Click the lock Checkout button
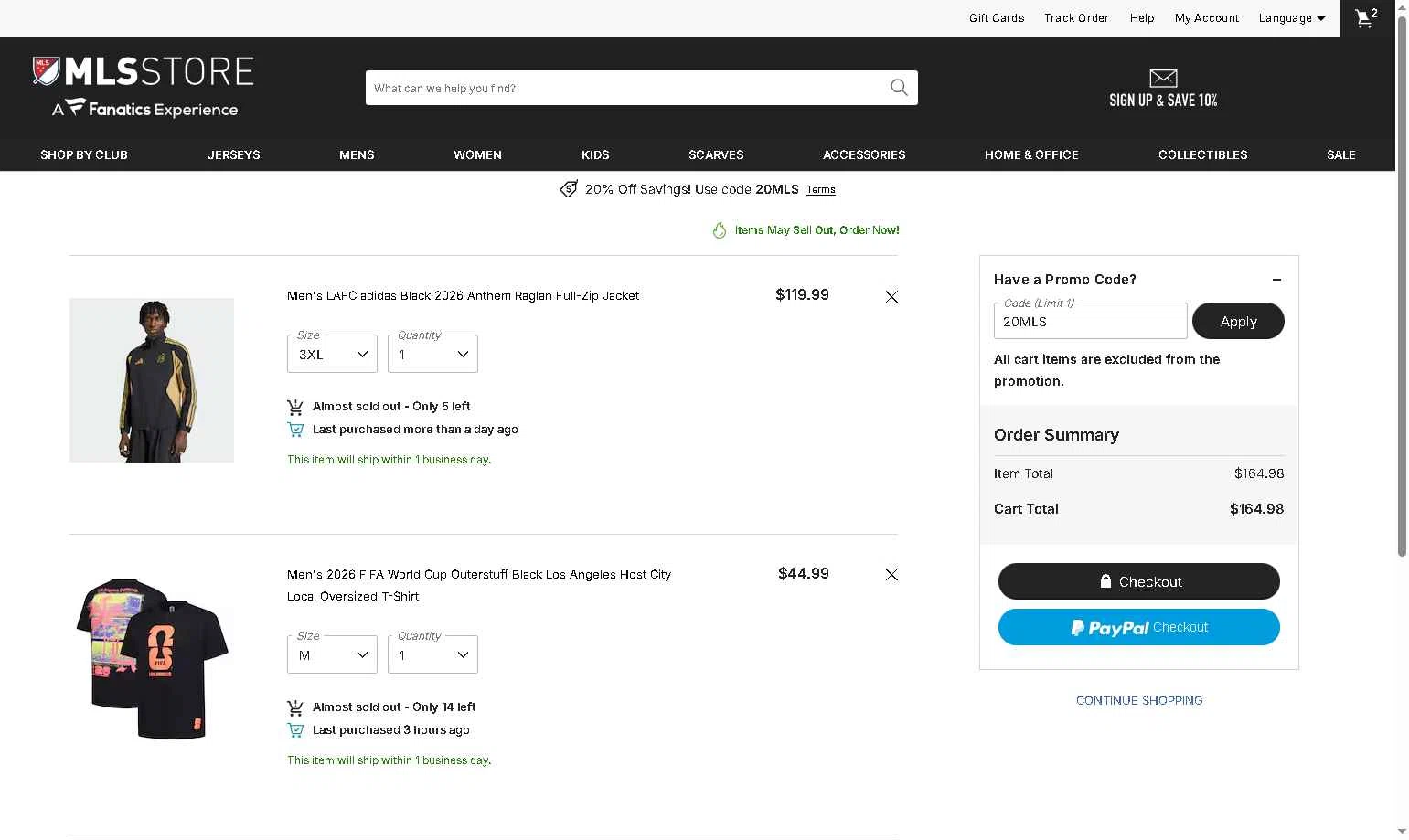The image size is (1409, 840). [1138, 581]
